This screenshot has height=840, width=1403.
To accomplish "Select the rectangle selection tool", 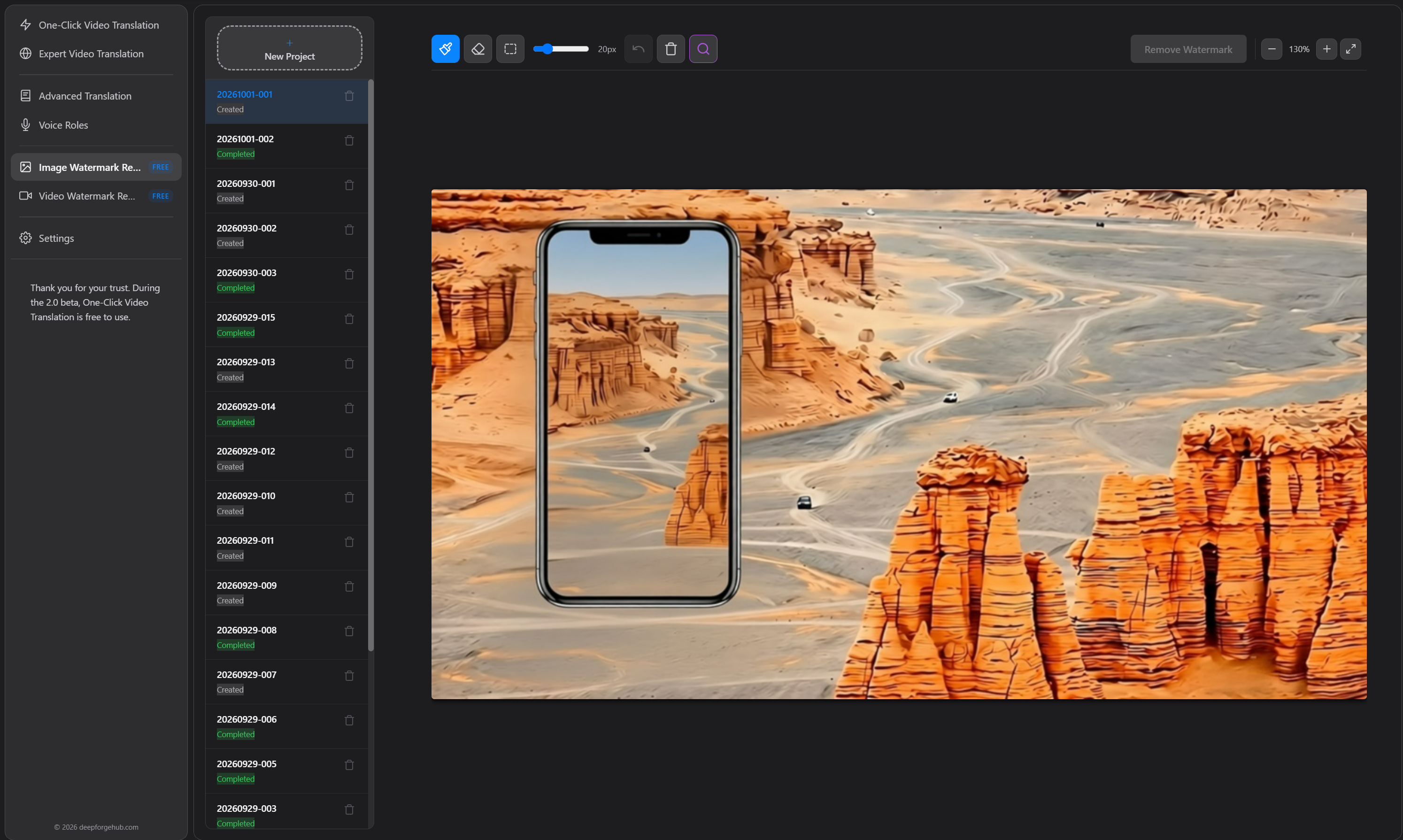I will pos(510,49).
